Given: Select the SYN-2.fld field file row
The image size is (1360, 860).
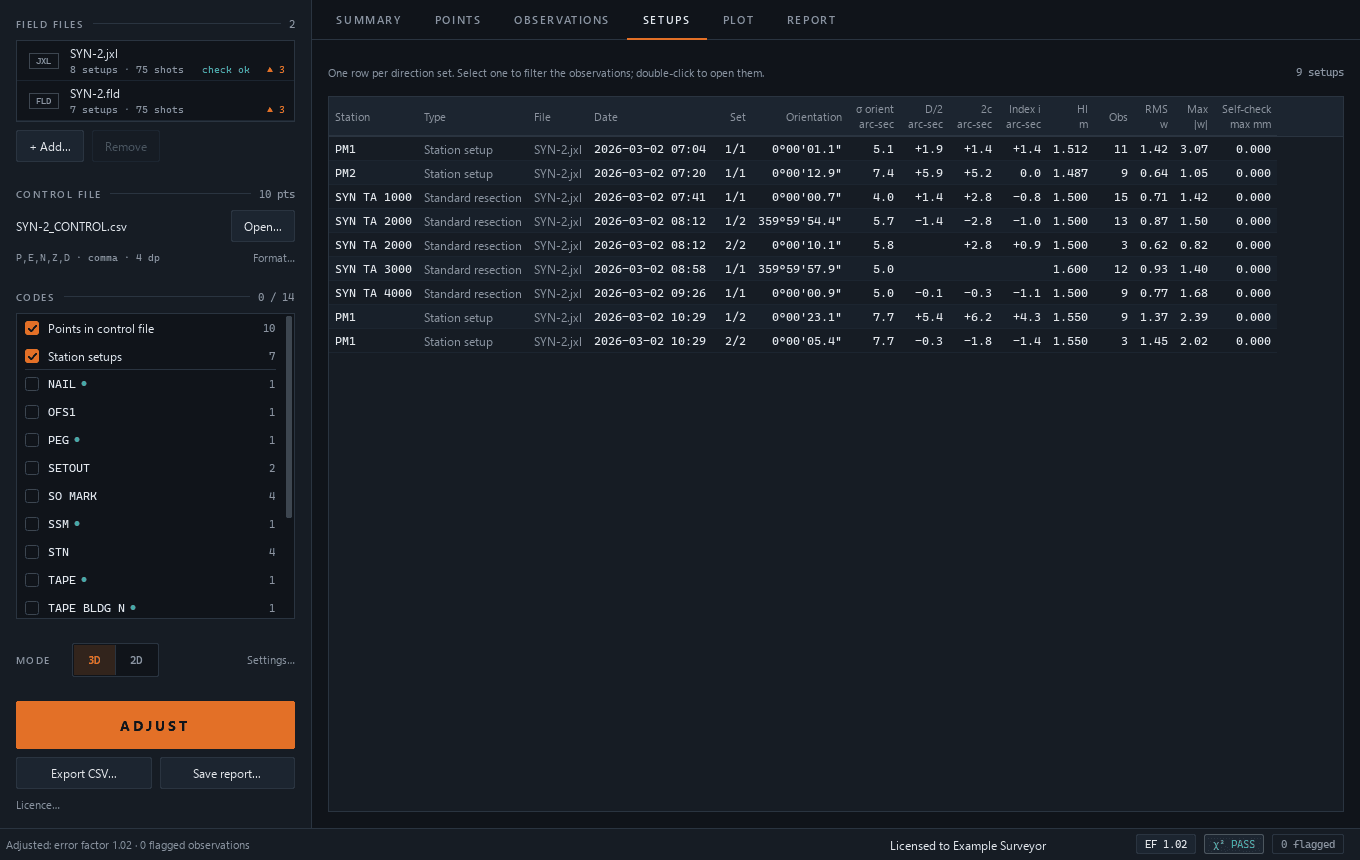Looking at the screenshot, I should [x=155, y=101].
